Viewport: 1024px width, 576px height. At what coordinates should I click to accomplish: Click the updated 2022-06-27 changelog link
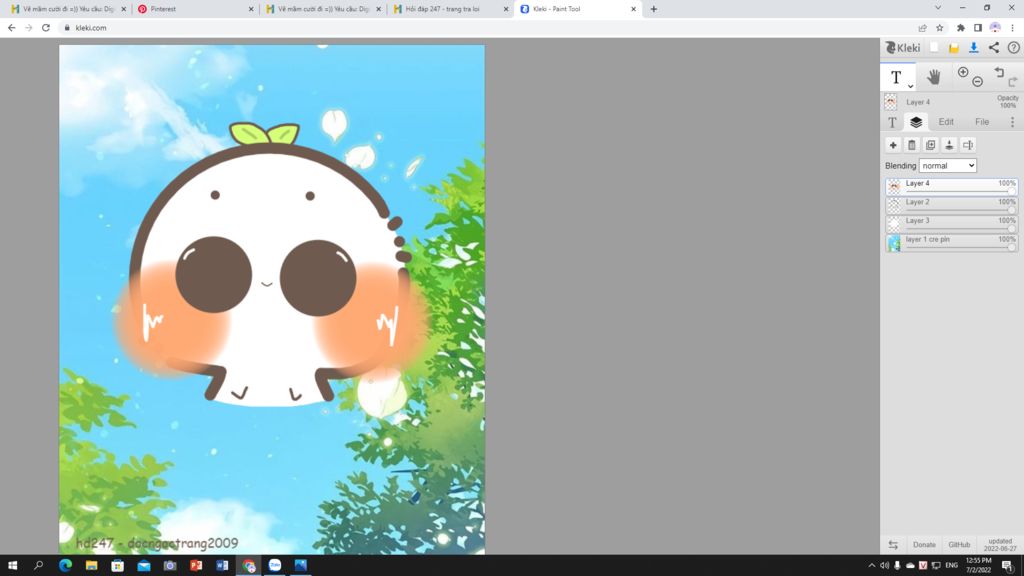point(1000,545)
